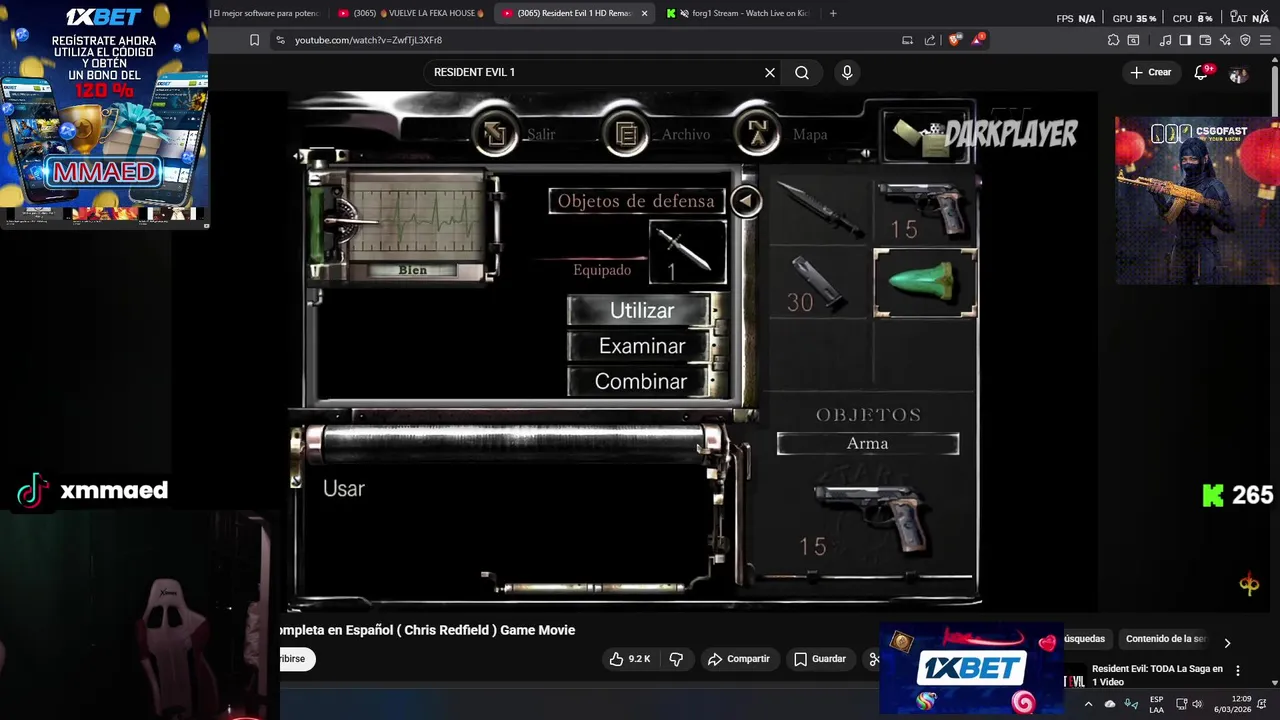Click the bookmark icon left of address

pyautogui.click(x=254, y=40)
